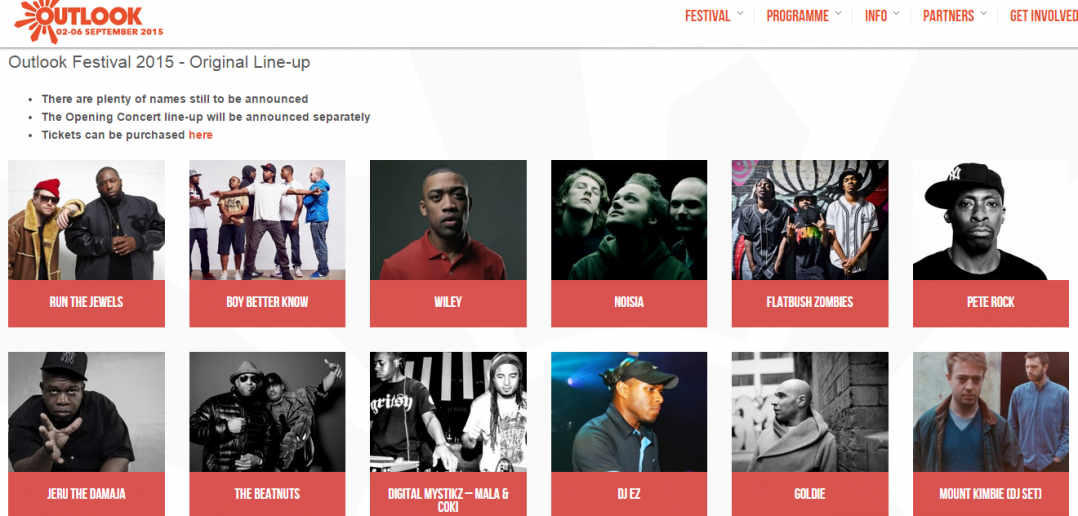Screen dimensions: 1078x516
Task: Open Digital Mystikz Mala & Coki photo
Action: point(448,412)
